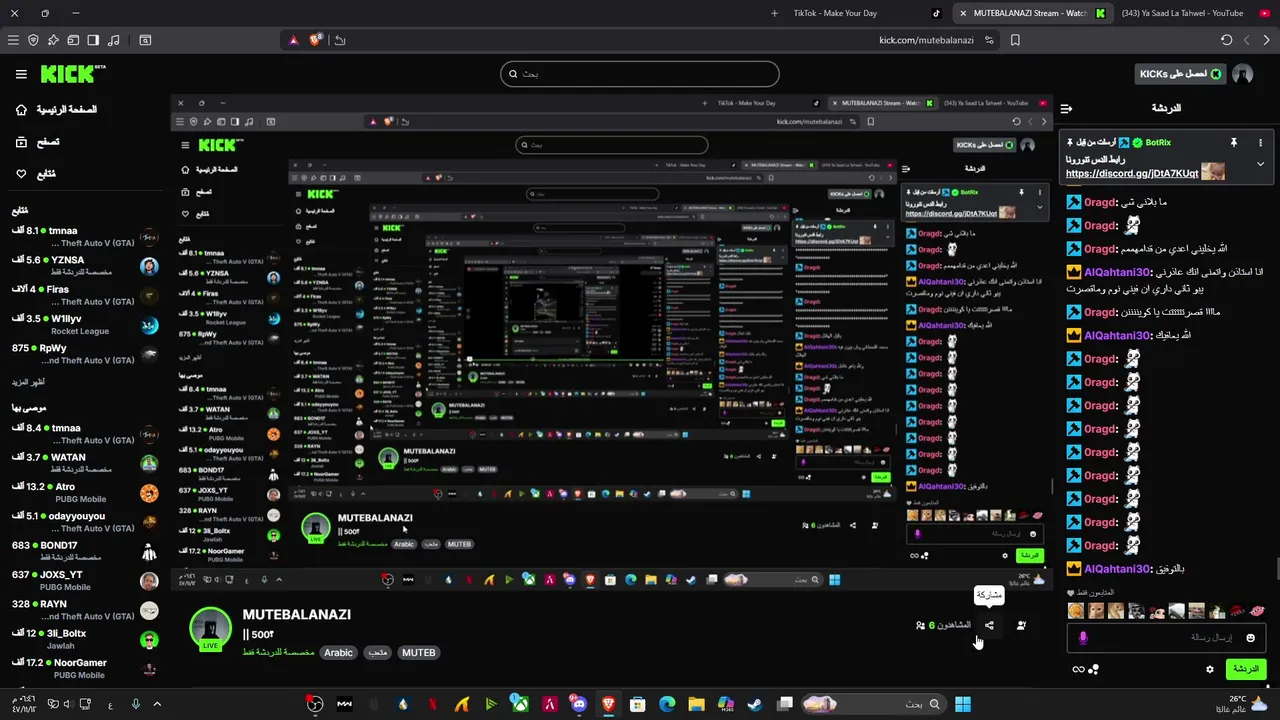Open JOXS_YT PUBG Mobile channel

(x=85, y=581)
